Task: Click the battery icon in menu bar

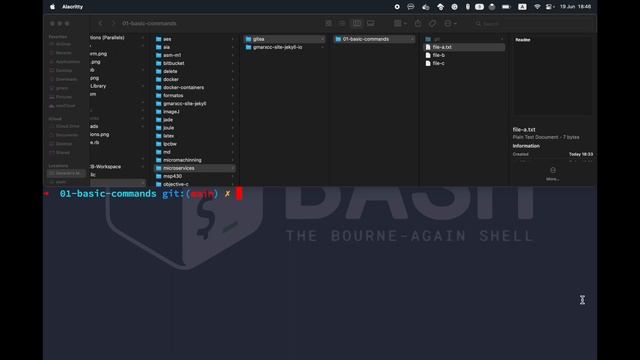Action: pyautogui.click(x=506, y=7)
